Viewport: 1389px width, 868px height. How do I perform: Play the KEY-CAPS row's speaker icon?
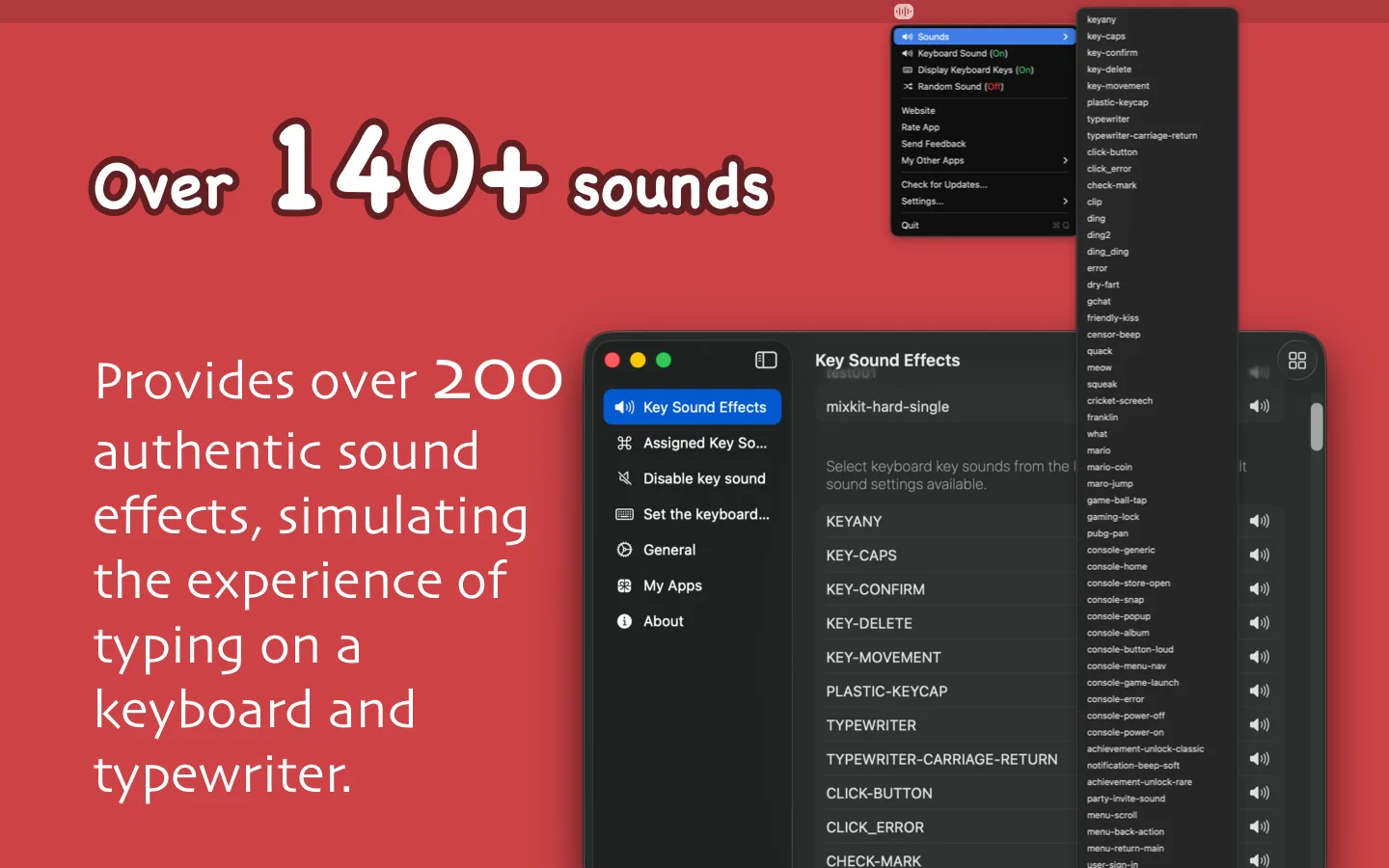pyautogui.click(x=1260, y=555)
